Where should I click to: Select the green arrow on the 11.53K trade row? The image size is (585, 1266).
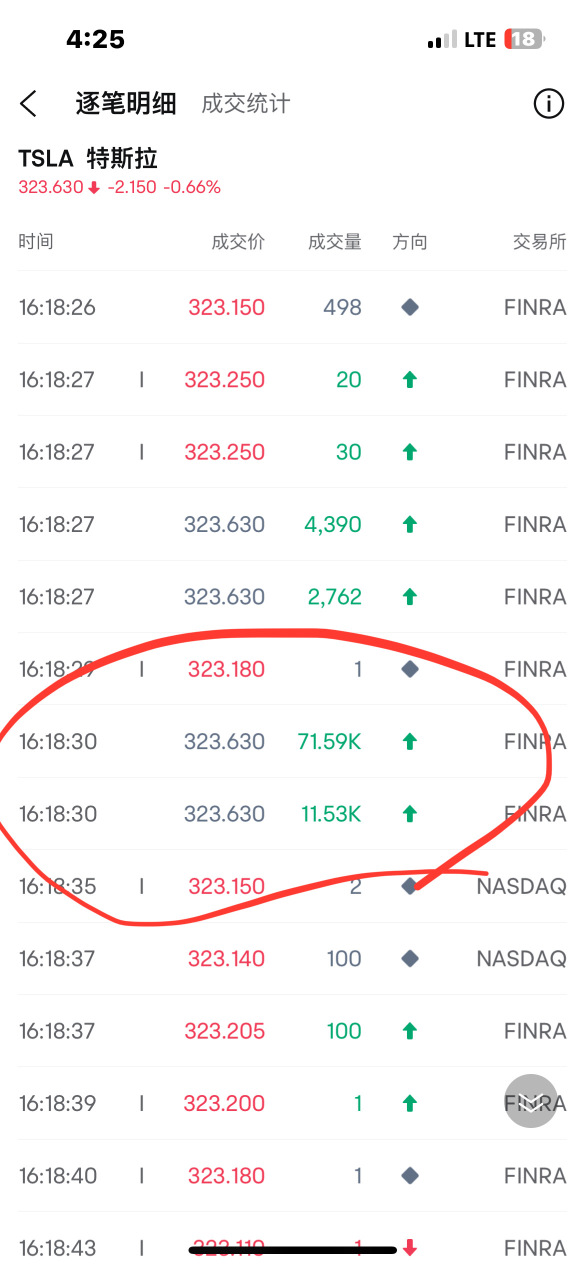tap(409, 813)
